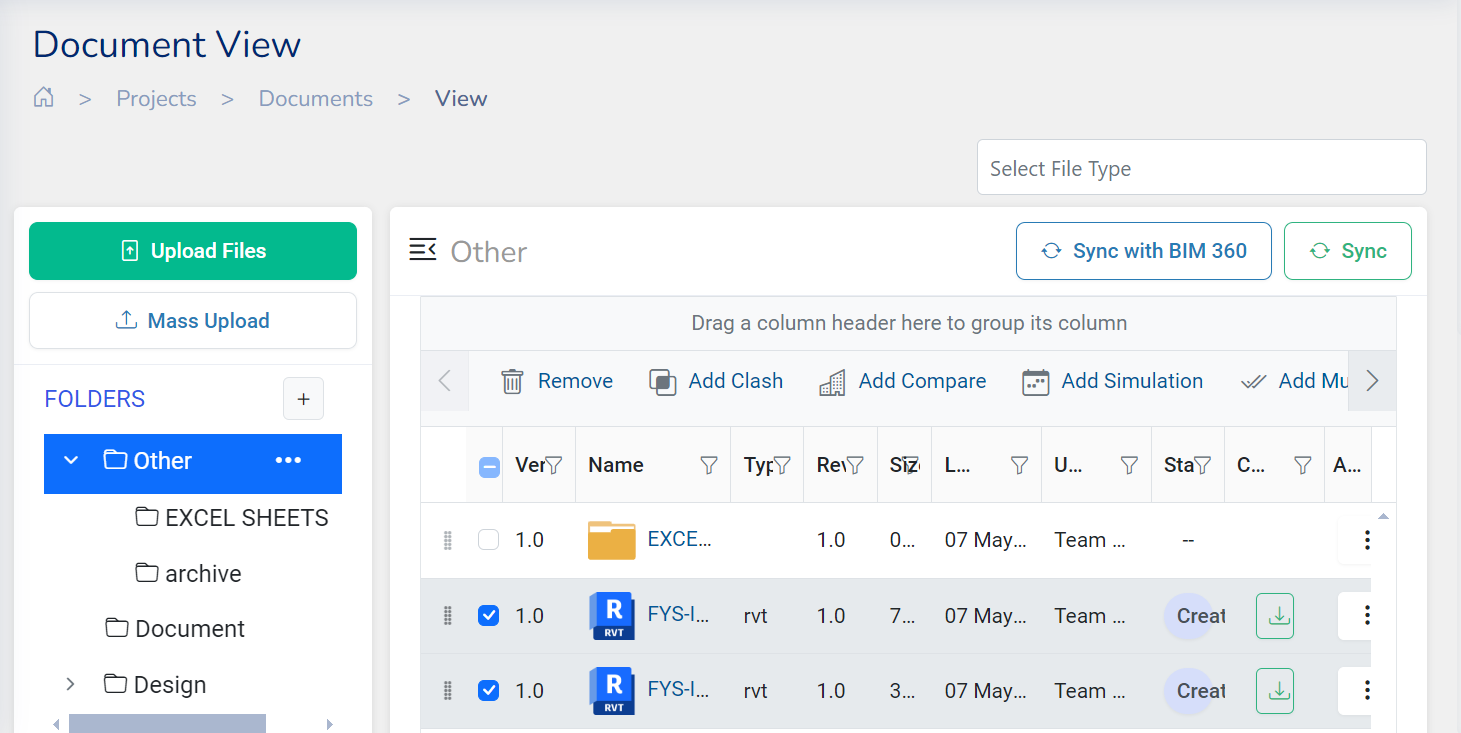Open the Other folder three-dot menu
Image resolution: width=1461 pixels, height=733 pixels.
288,460
